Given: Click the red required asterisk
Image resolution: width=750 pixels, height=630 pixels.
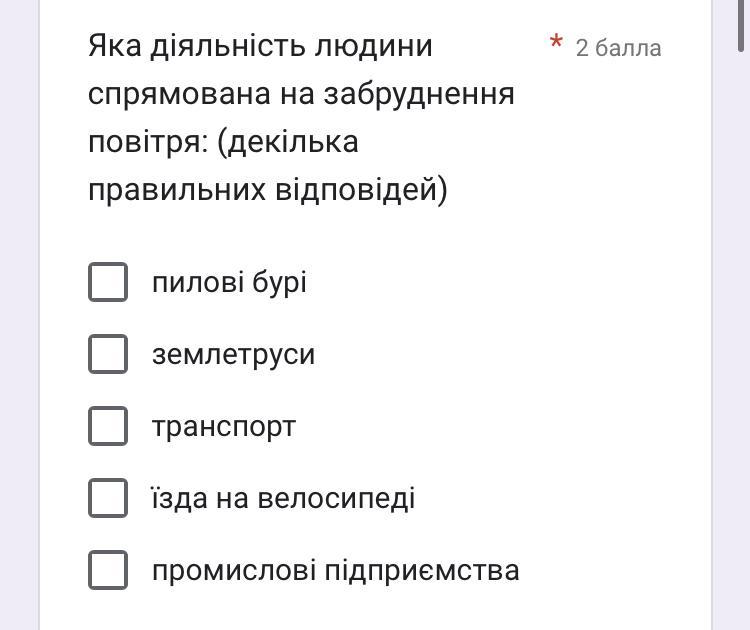Looking at the screenshot, I should click(556, 43).
